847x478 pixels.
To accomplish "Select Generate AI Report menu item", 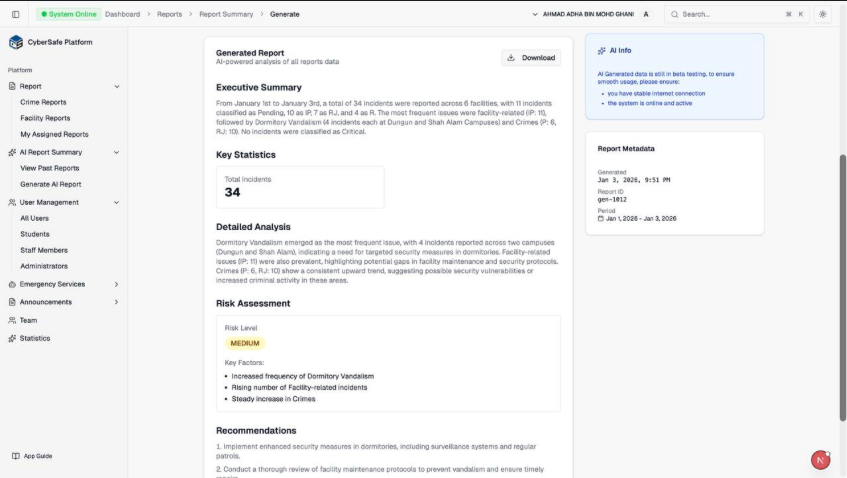I will click(51, 184).
